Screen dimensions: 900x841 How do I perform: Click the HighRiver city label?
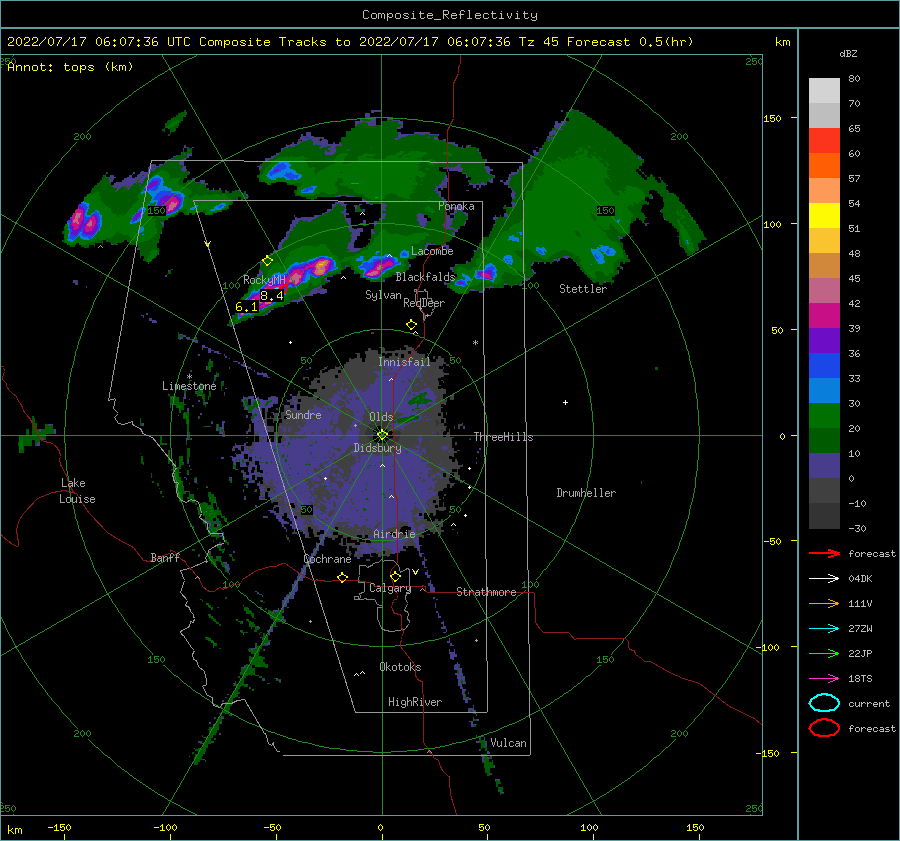pyautogui.click(x=415, y=702)
